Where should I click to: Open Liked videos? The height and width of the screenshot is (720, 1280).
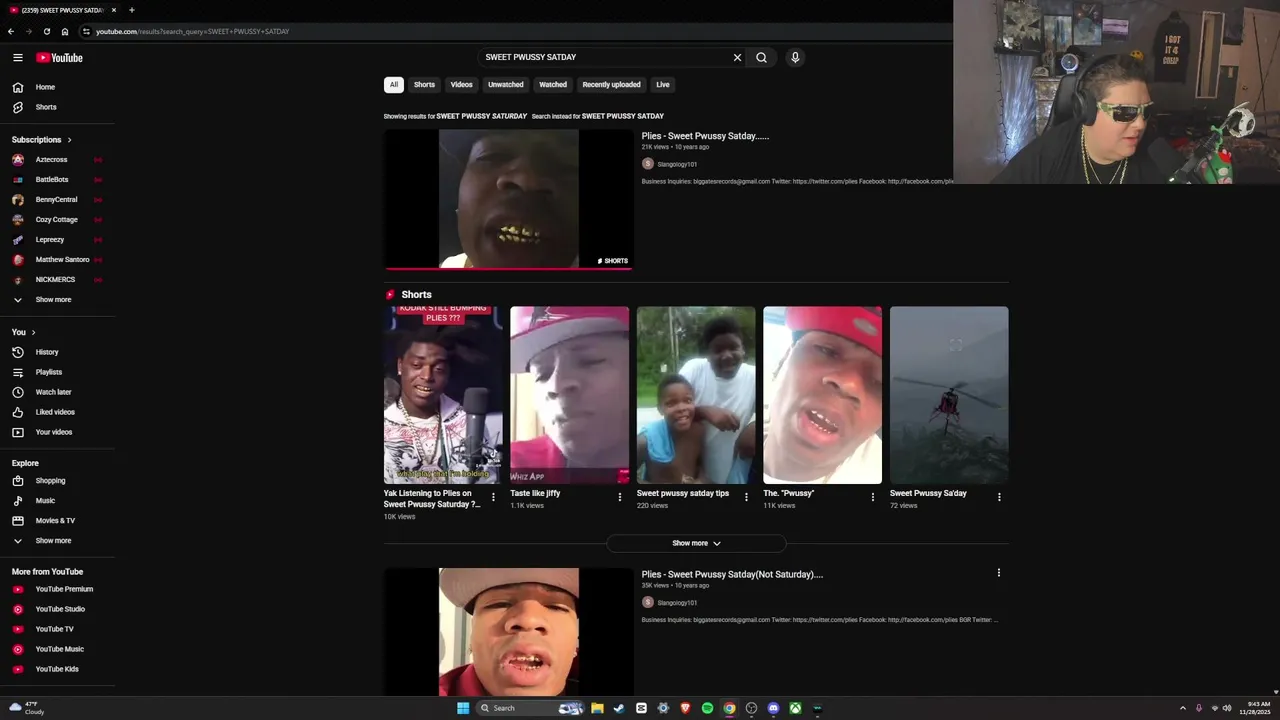point(57,412)
